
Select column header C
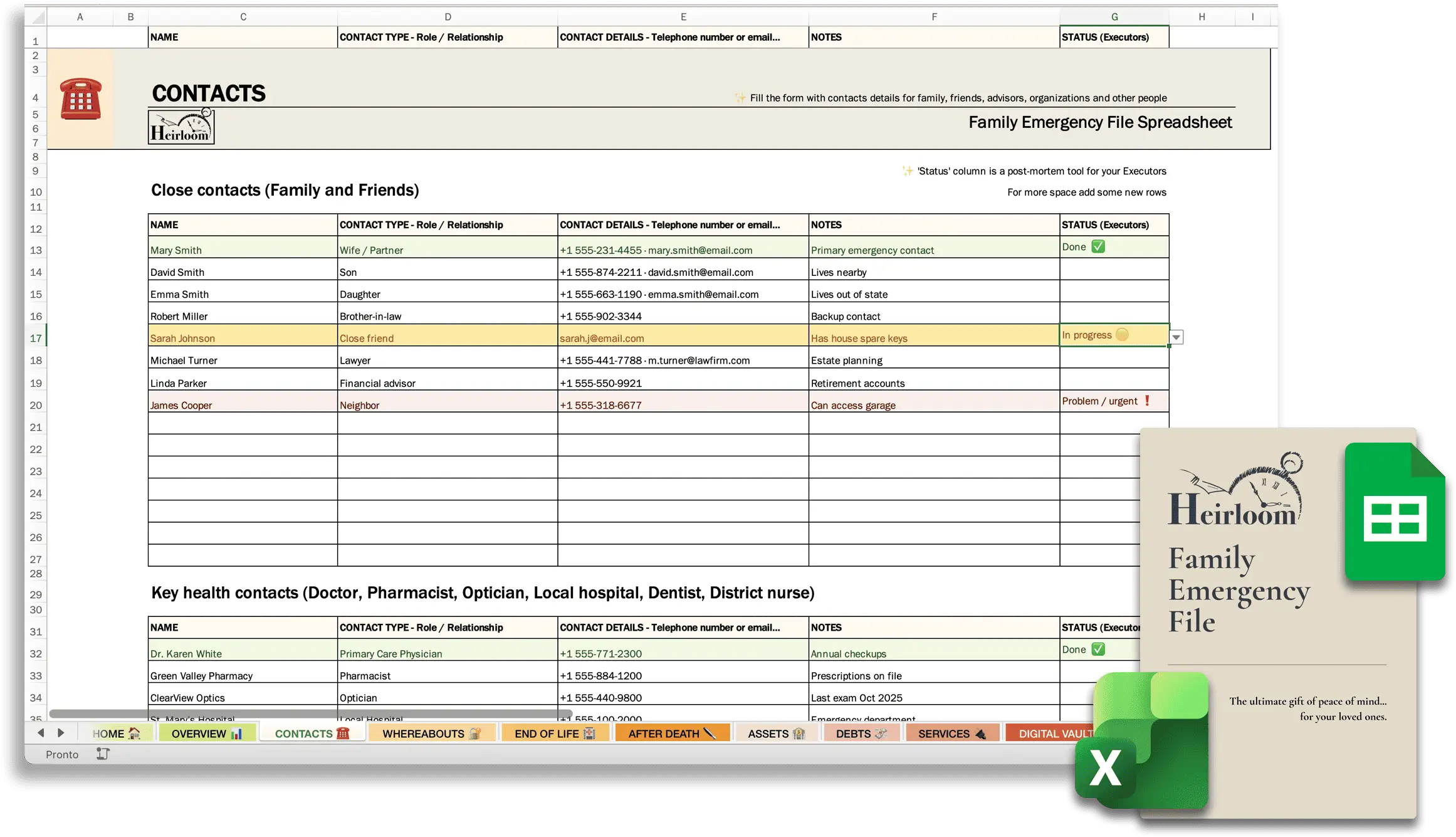click(x=243, y=17)
